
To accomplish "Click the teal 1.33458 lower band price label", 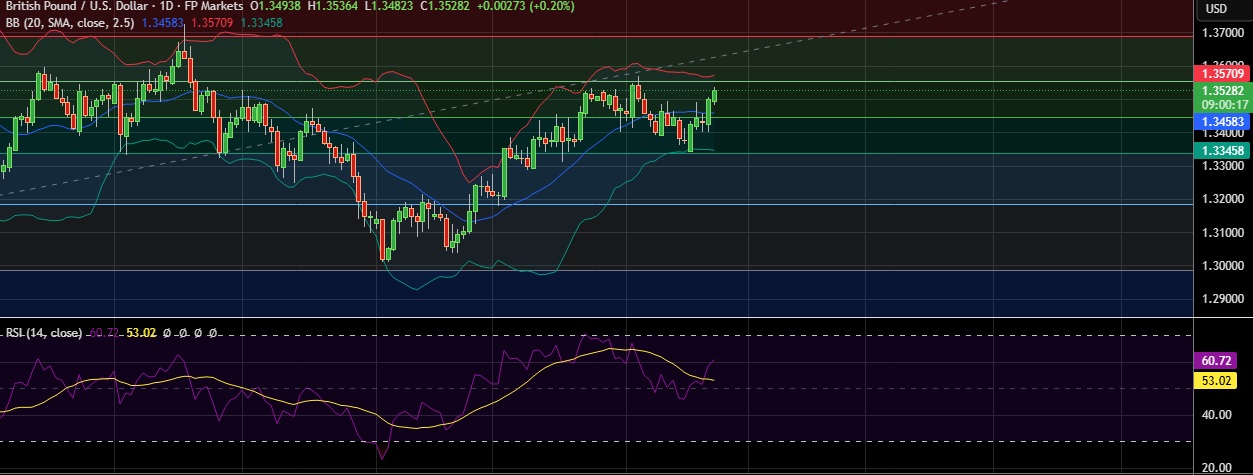I will pyautogui.click(x=1223, y=150).
